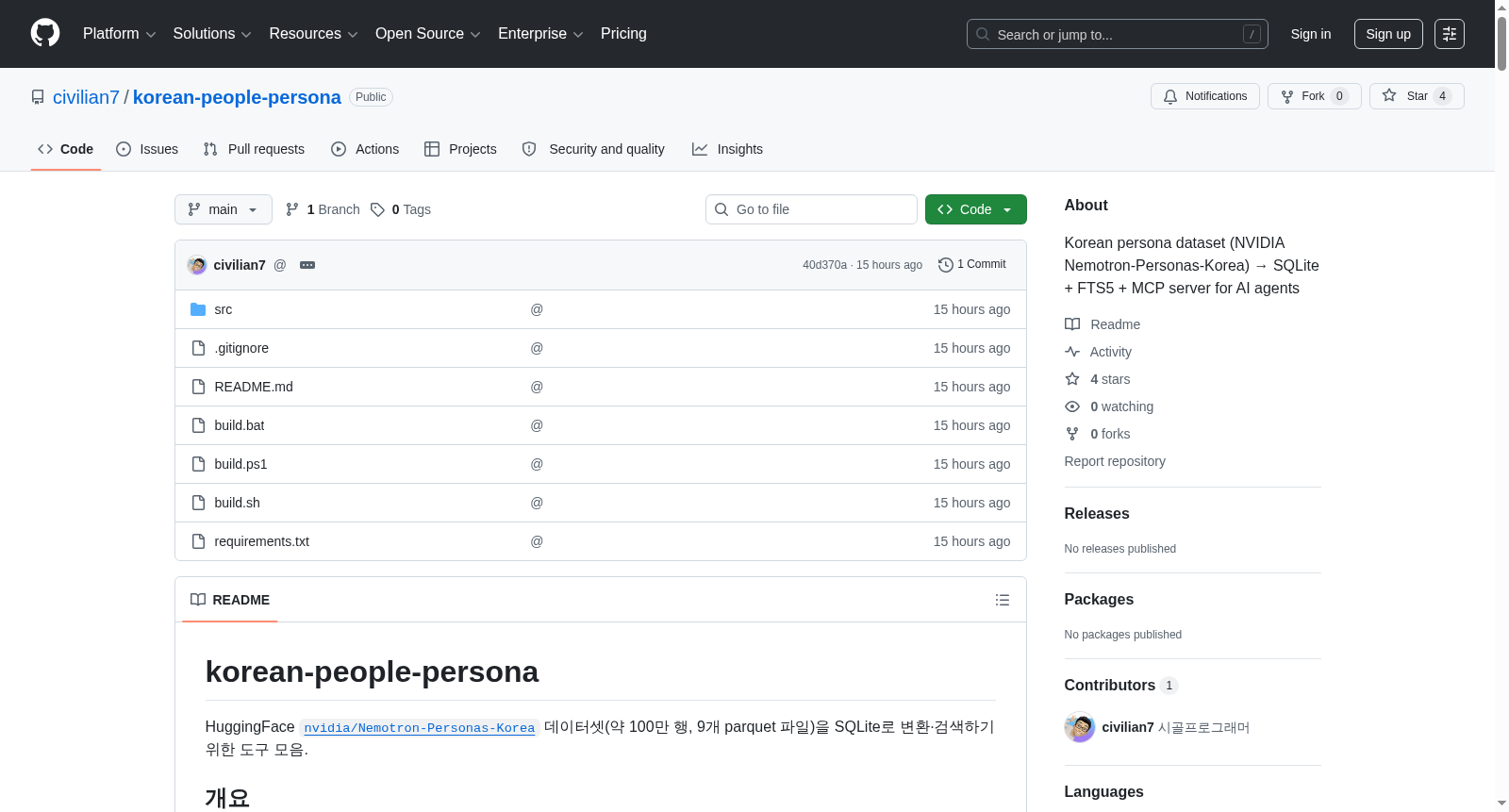Open korean-people-persona repository link

[237, 97]
